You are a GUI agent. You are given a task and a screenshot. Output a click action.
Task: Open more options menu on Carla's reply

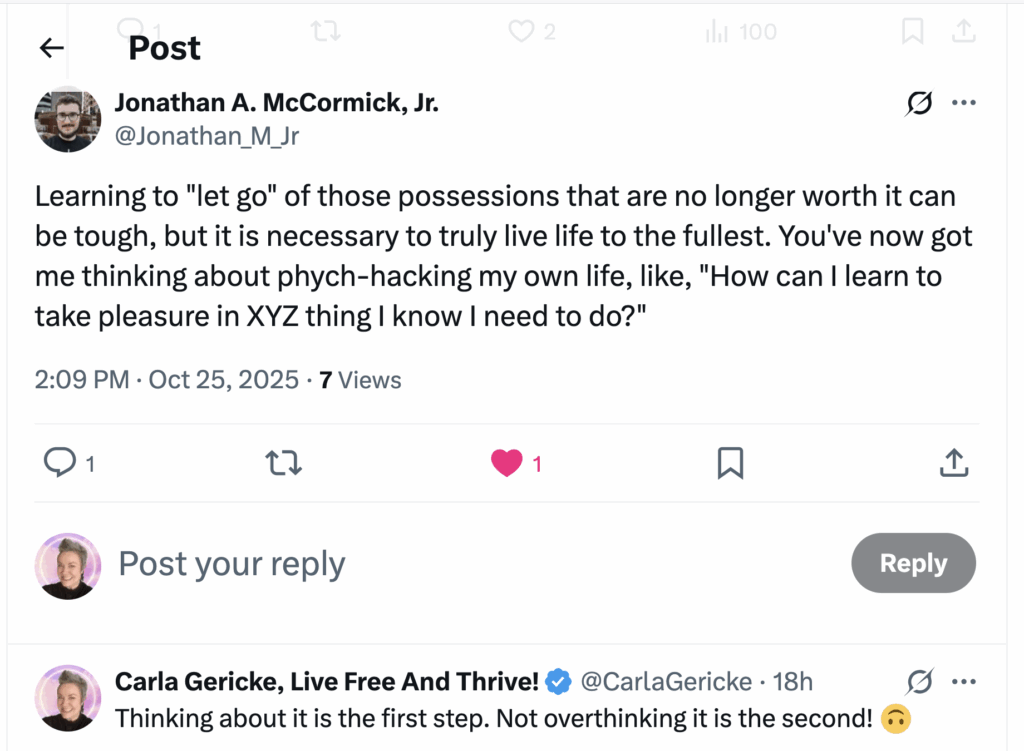(x=963, y=682)
